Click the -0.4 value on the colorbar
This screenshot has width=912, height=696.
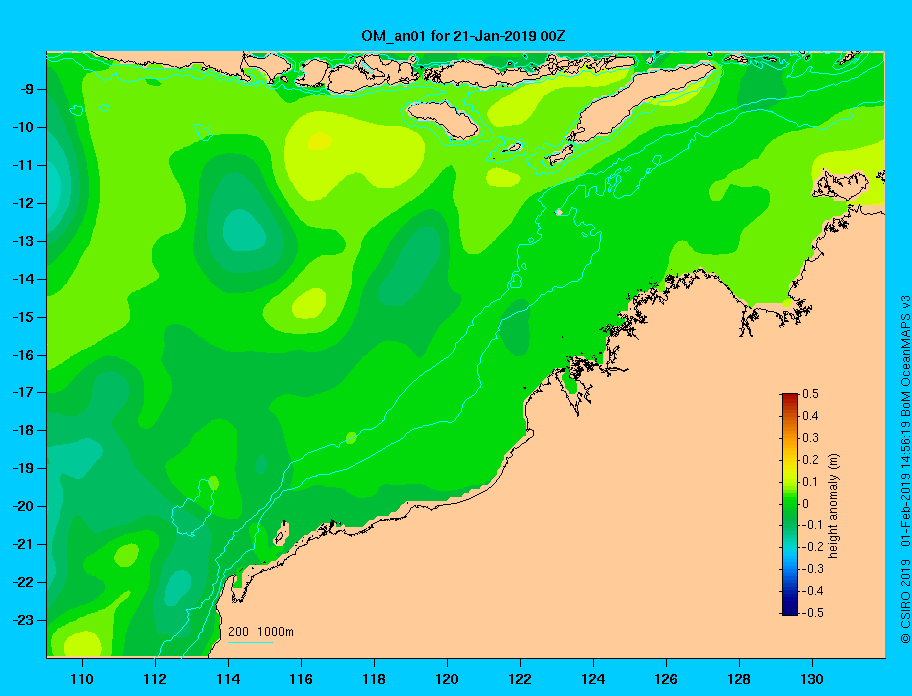pyautogui.click(x=812, y=591)
